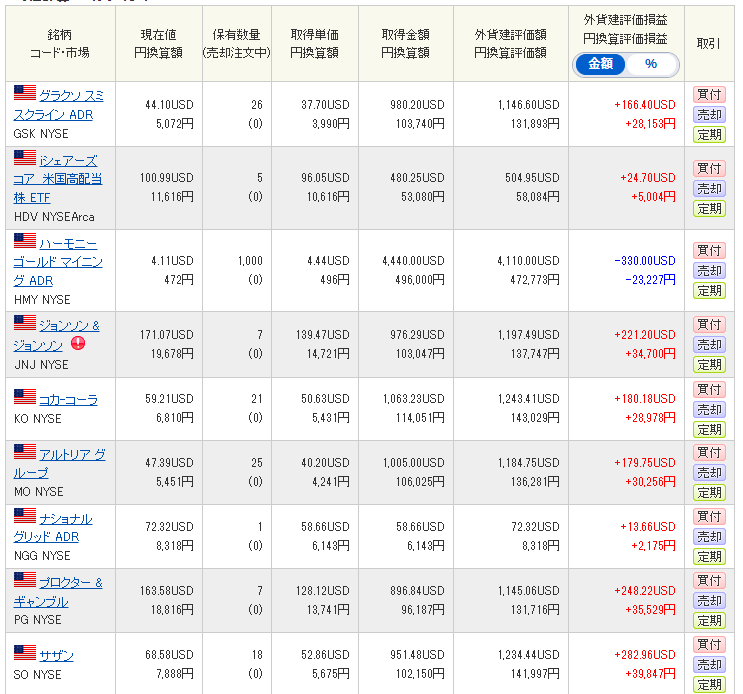Click 売却 button for MO
This screenshot has width=743, height=694.
tap(709, 472)
